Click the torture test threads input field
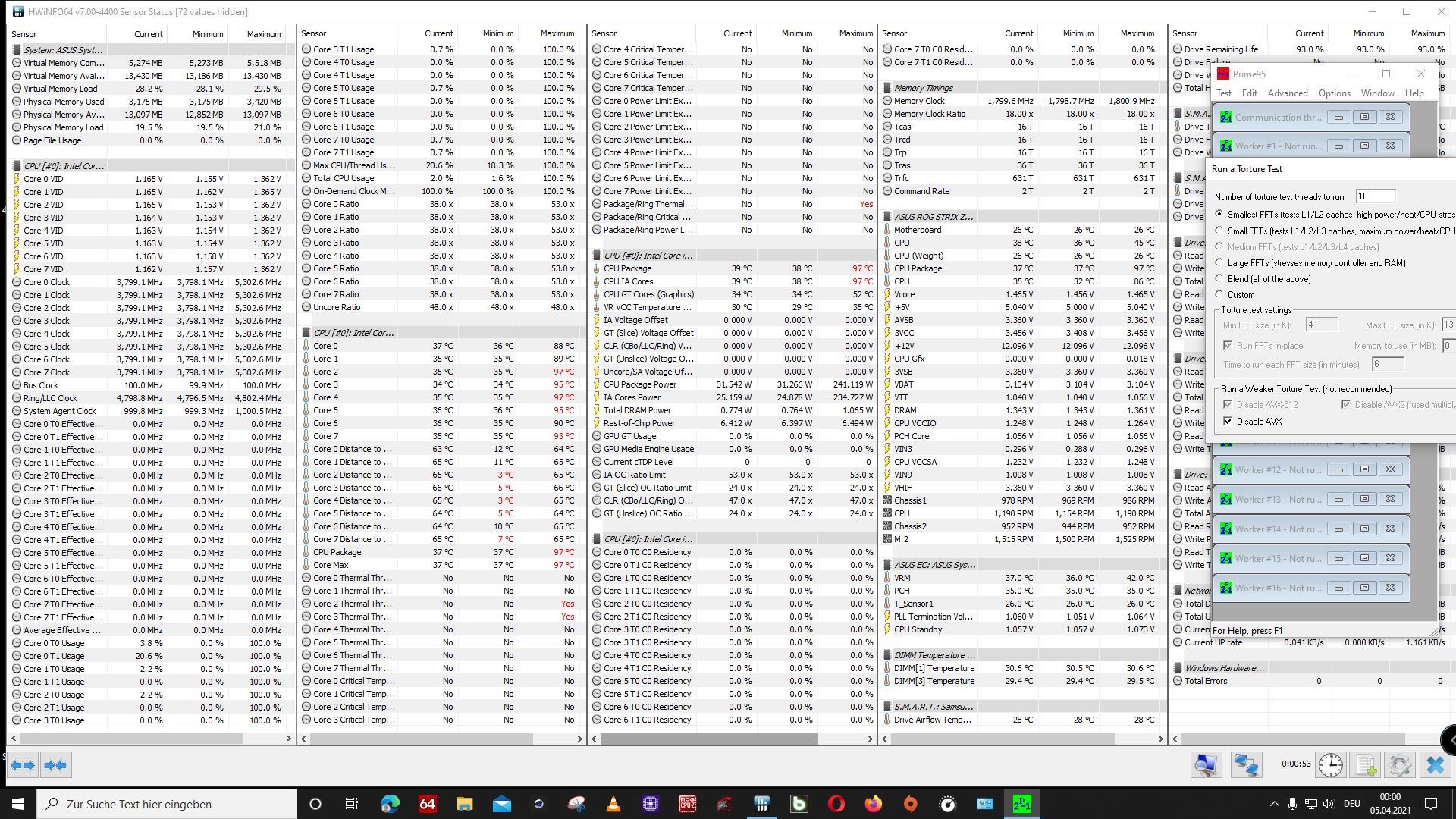The width and height of the screenshot is (1456, 819). (x=1375, y=196)
